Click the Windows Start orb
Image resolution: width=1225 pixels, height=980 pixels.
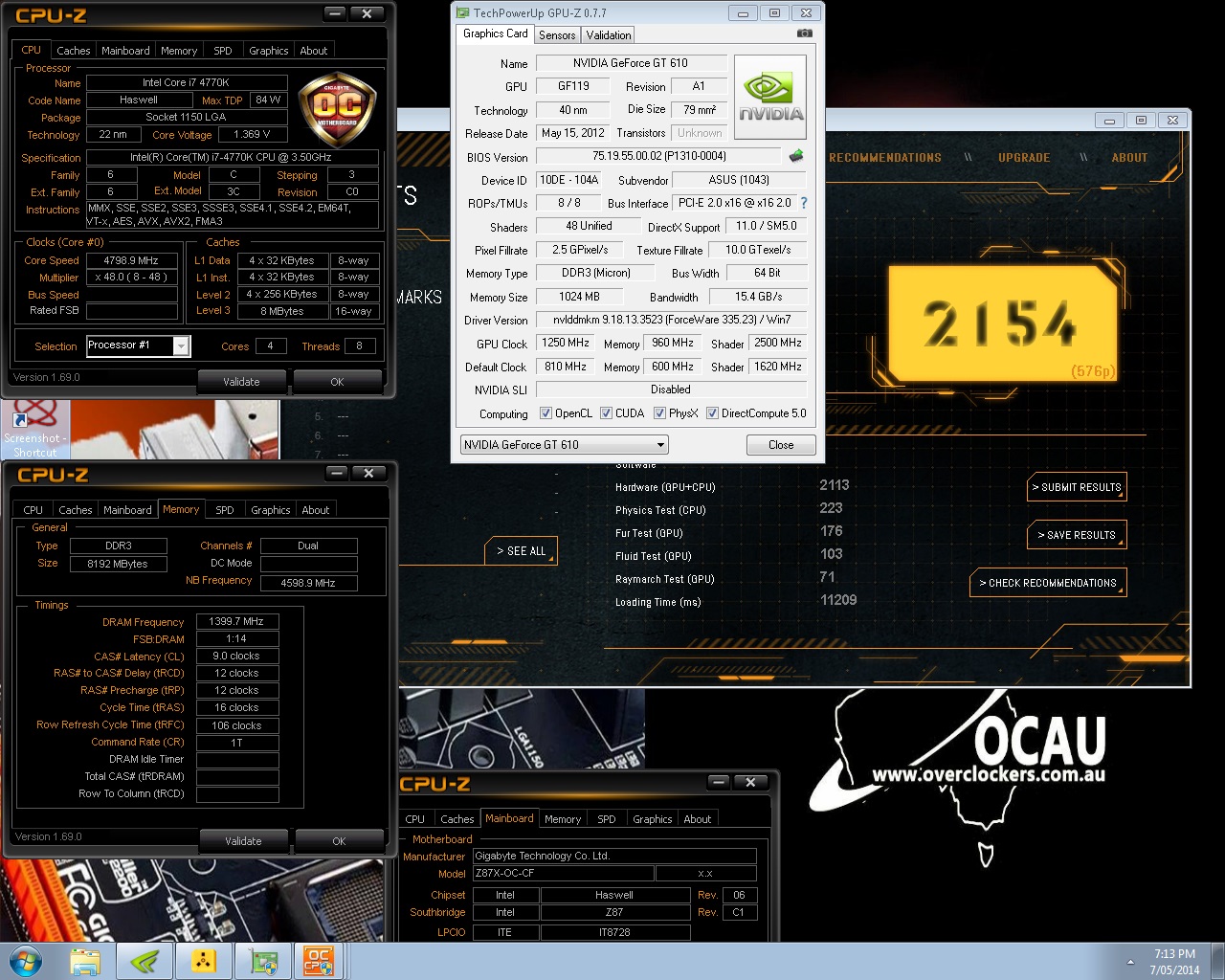click(26, 961)
